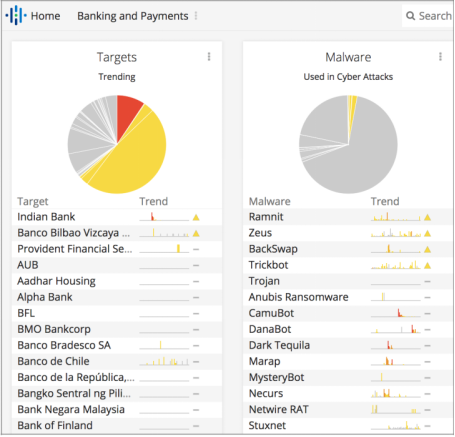The image size is (455, 437).
Task: Open Banco de la República target
Action: 117,377
